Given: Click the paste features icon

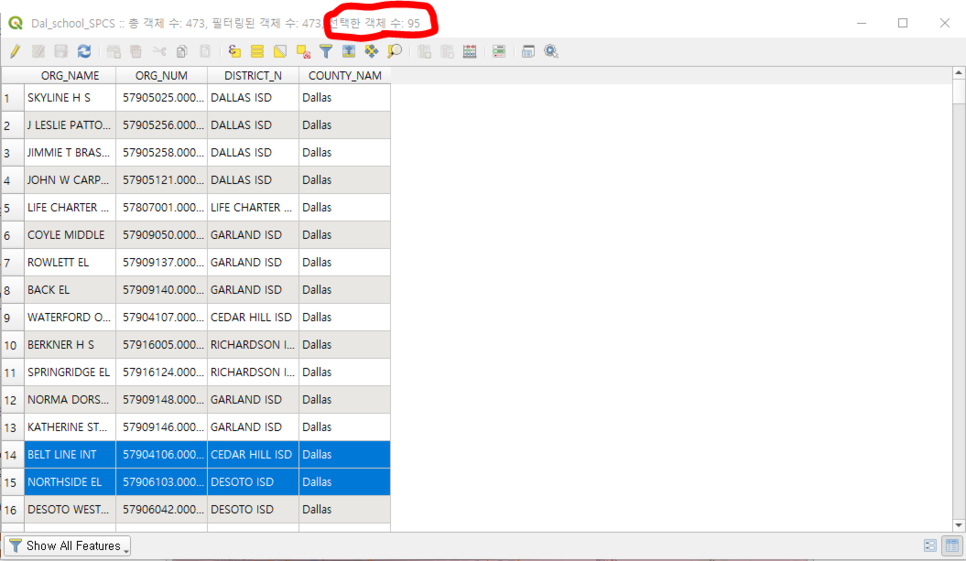Looking at the screenshot, I should point(205,52).
